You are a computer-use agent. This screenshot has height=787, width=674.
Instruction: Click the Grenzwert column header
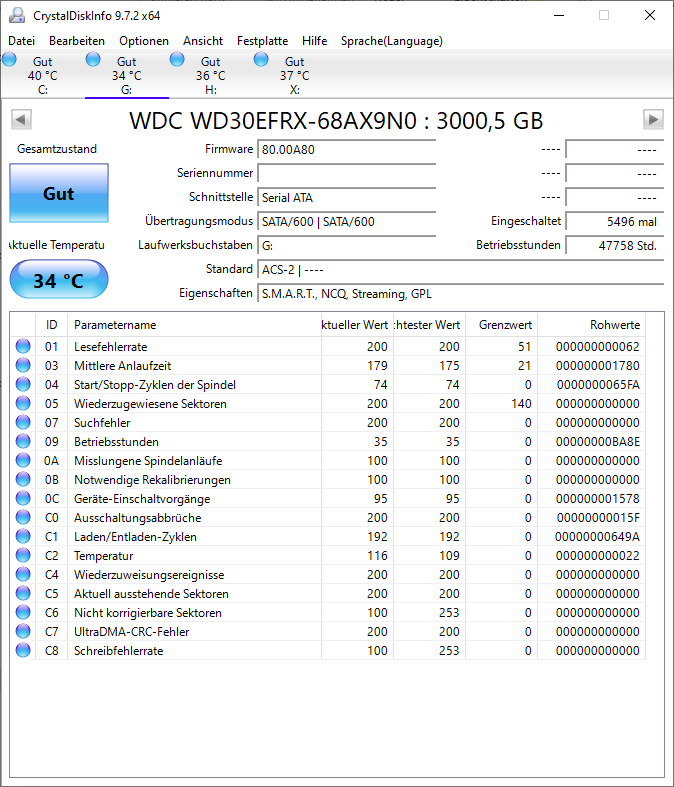[501, 325]
